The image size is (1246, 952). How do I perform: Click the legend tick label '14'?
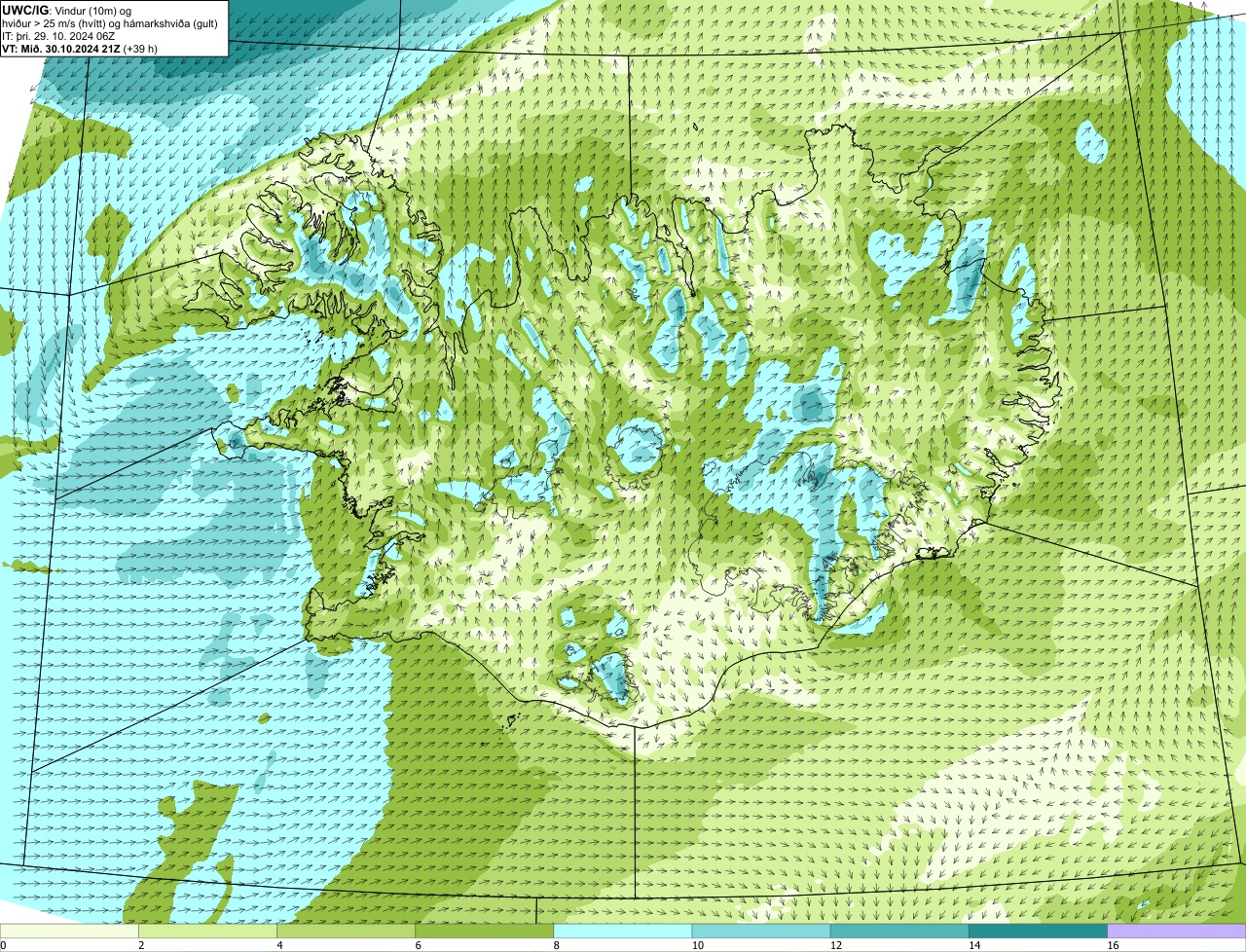pos(974,945)
